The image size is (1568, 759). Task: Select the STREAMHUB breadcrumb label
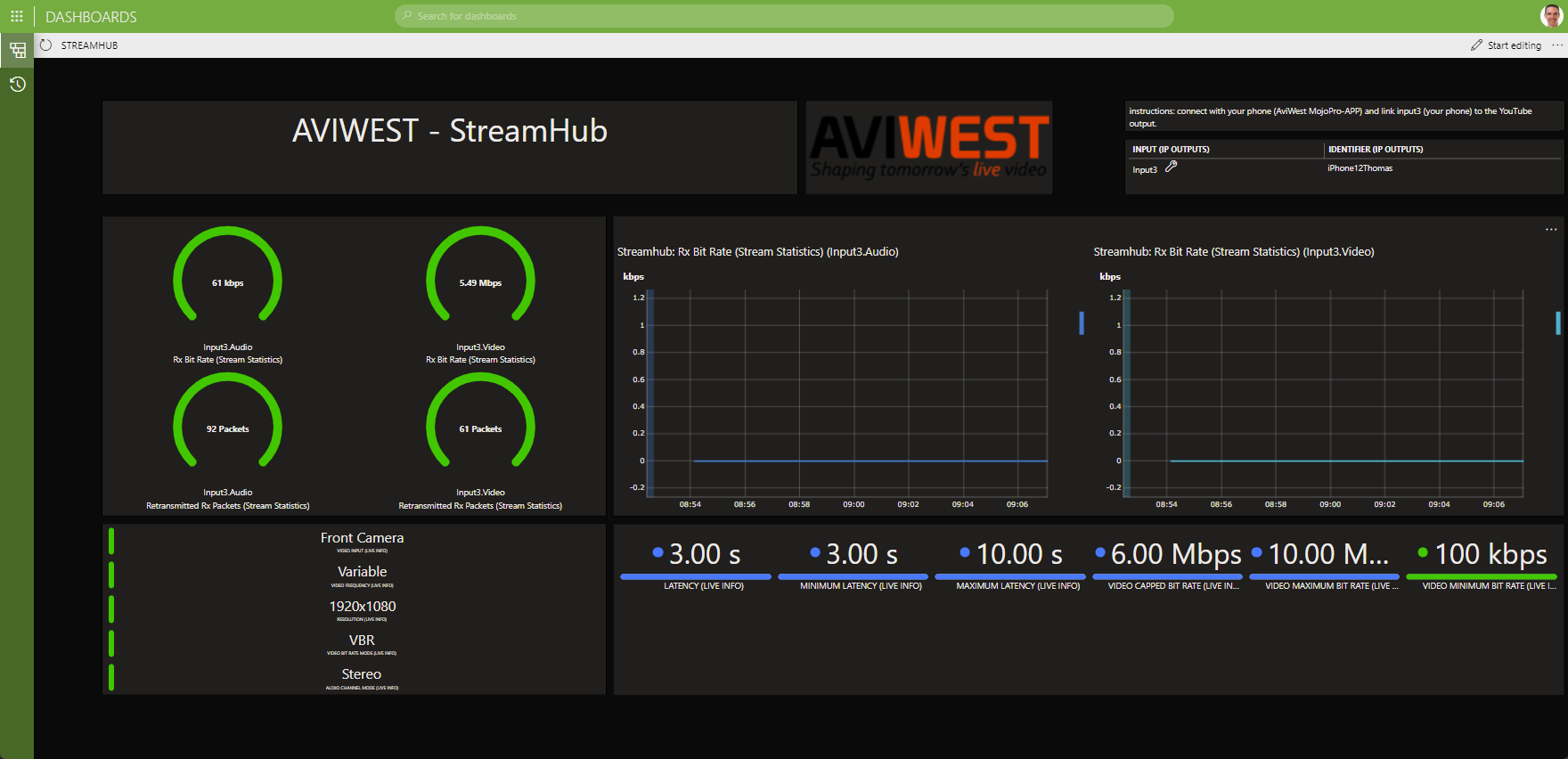tap(89, 45)
